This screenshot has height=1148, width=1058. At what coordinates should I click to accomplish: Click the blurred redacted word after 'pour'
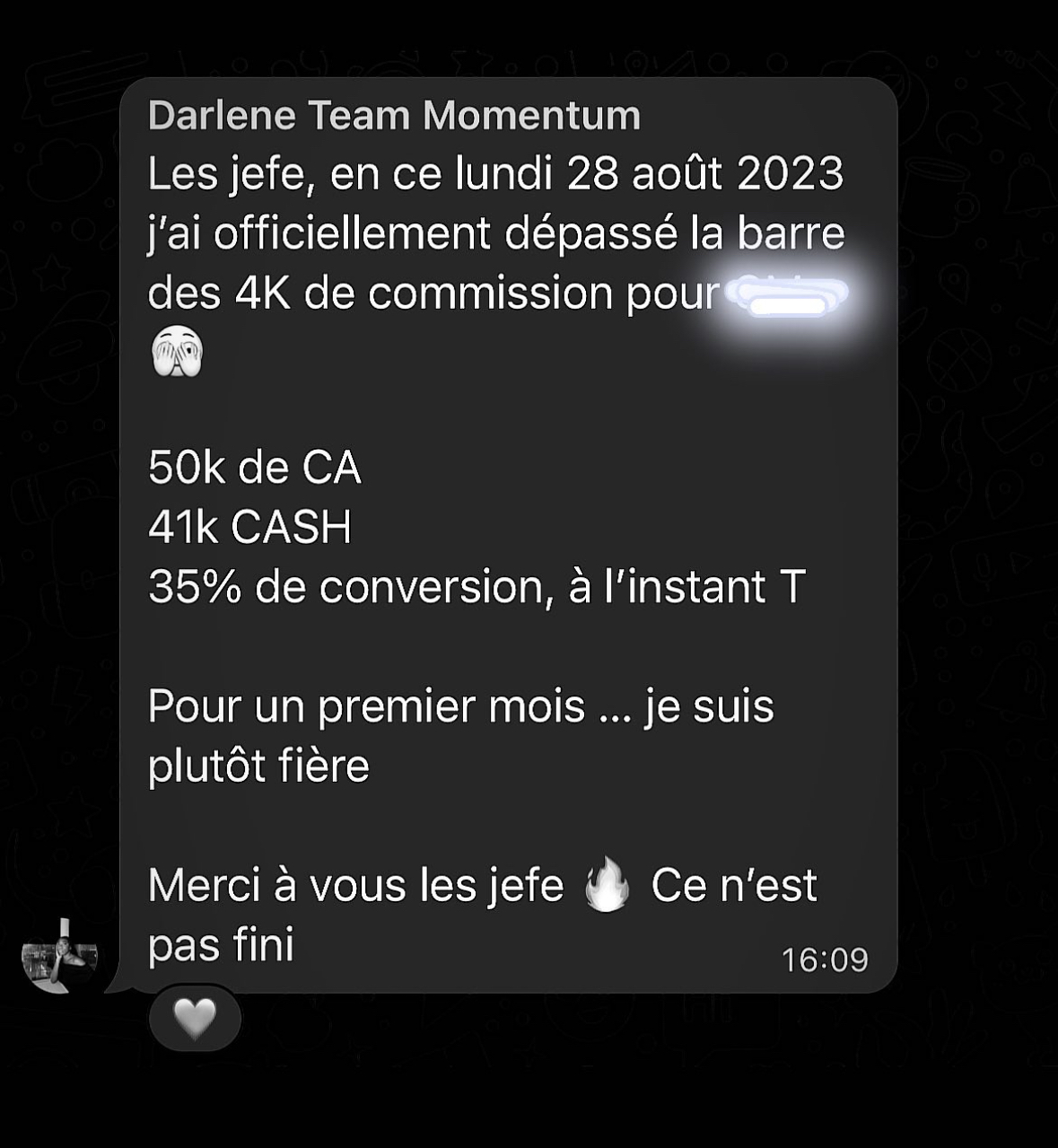[785, 295]
